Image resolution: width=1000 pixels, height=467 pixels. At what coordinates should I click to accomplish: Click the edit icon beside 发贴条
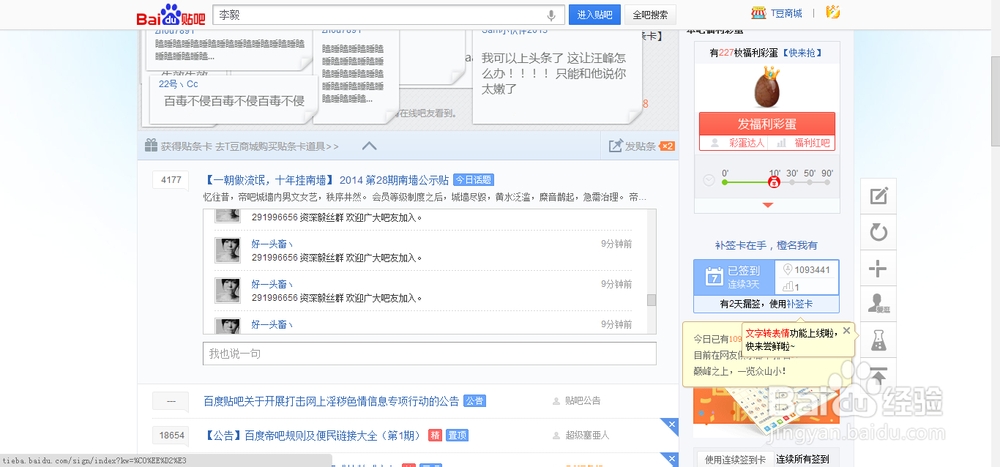pos(615,146)
